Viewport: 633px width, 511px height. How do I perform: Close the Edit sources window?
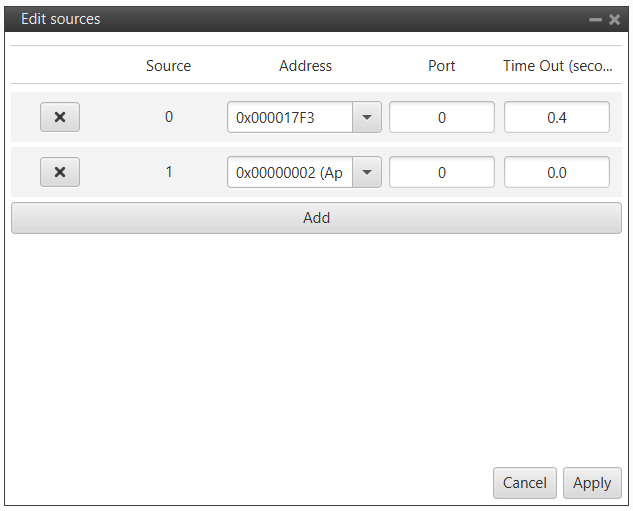click(614, 19)
